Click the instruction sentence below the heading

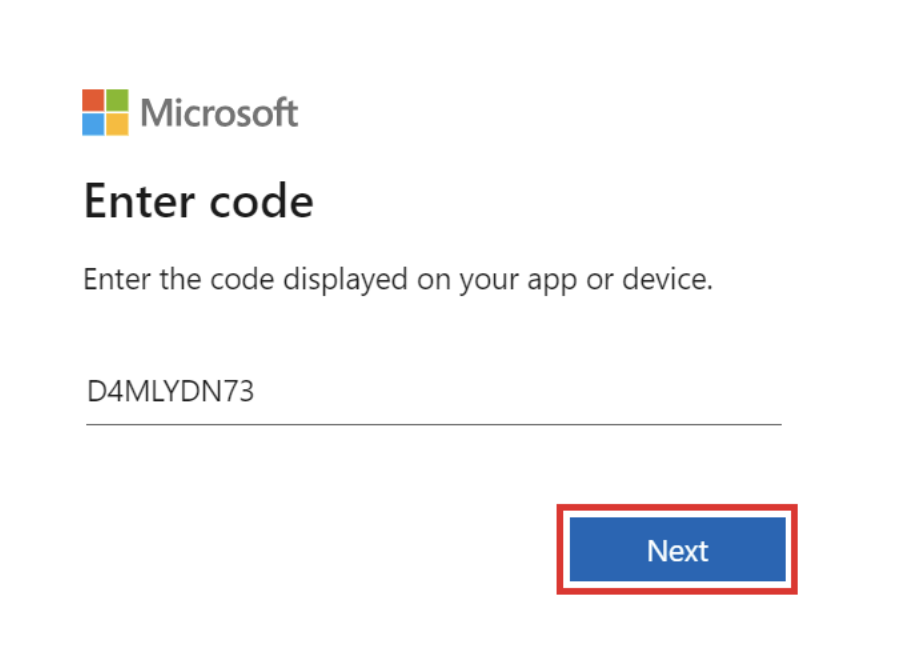pos(397,279)
